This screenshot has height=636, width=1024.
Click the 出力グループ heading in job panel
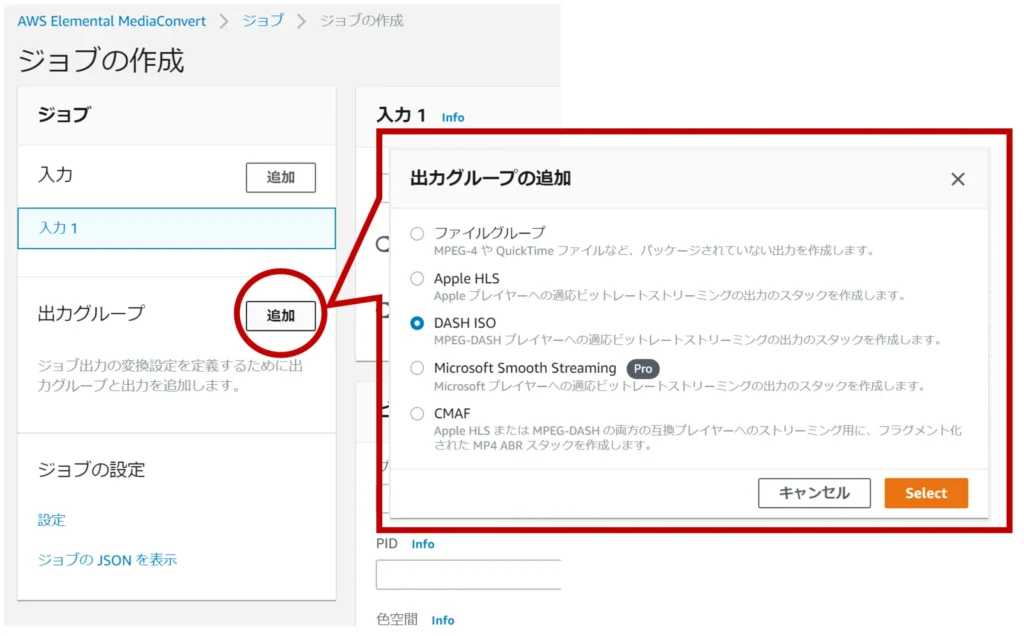pos(91,314)
